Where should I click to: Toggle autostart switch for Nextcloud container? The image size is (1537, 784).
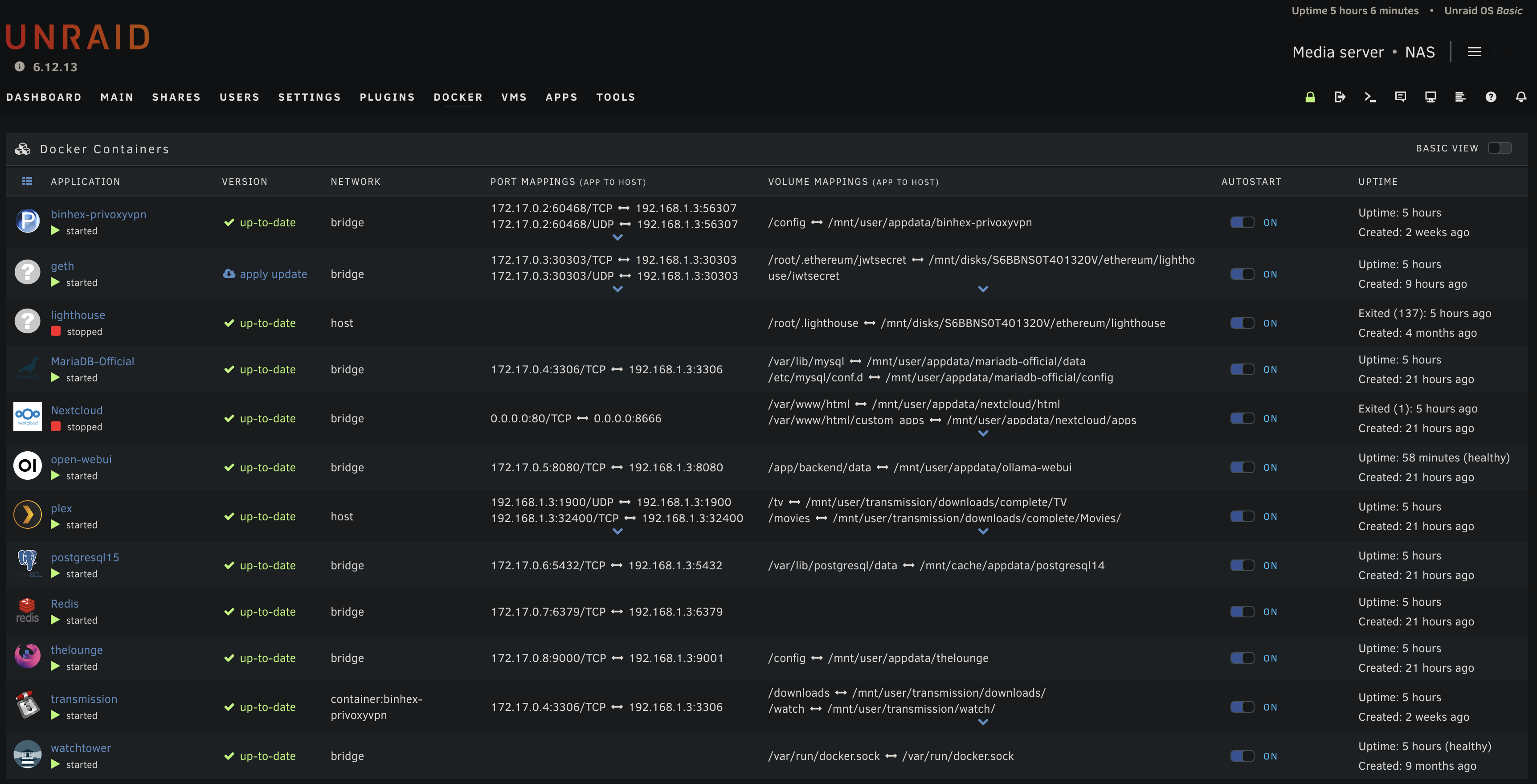[x=1243, y=418]
